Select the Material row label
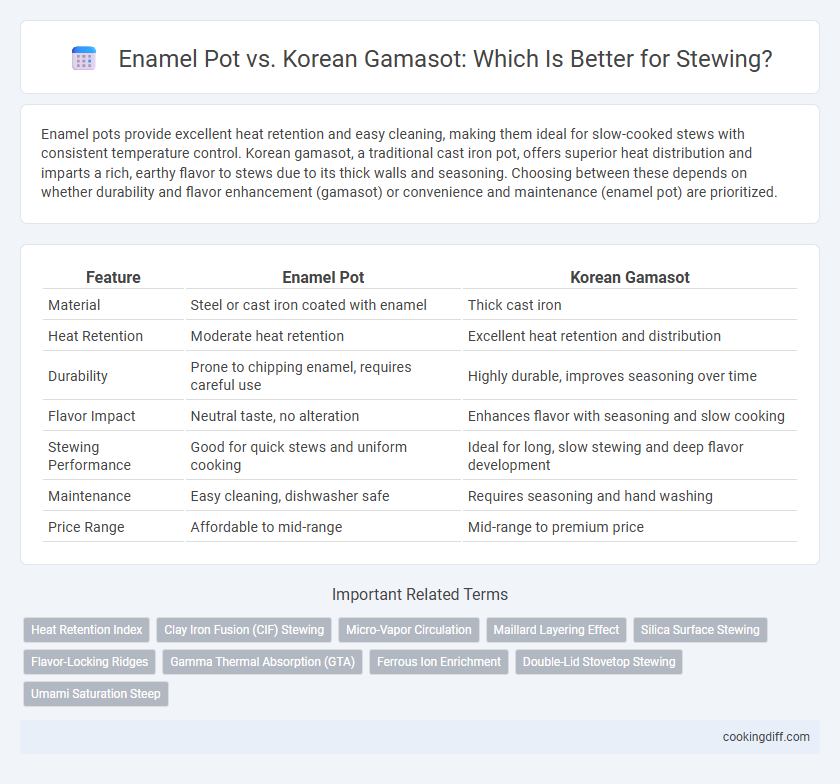This screenshot has height=784, width=840. click(74, 305)
